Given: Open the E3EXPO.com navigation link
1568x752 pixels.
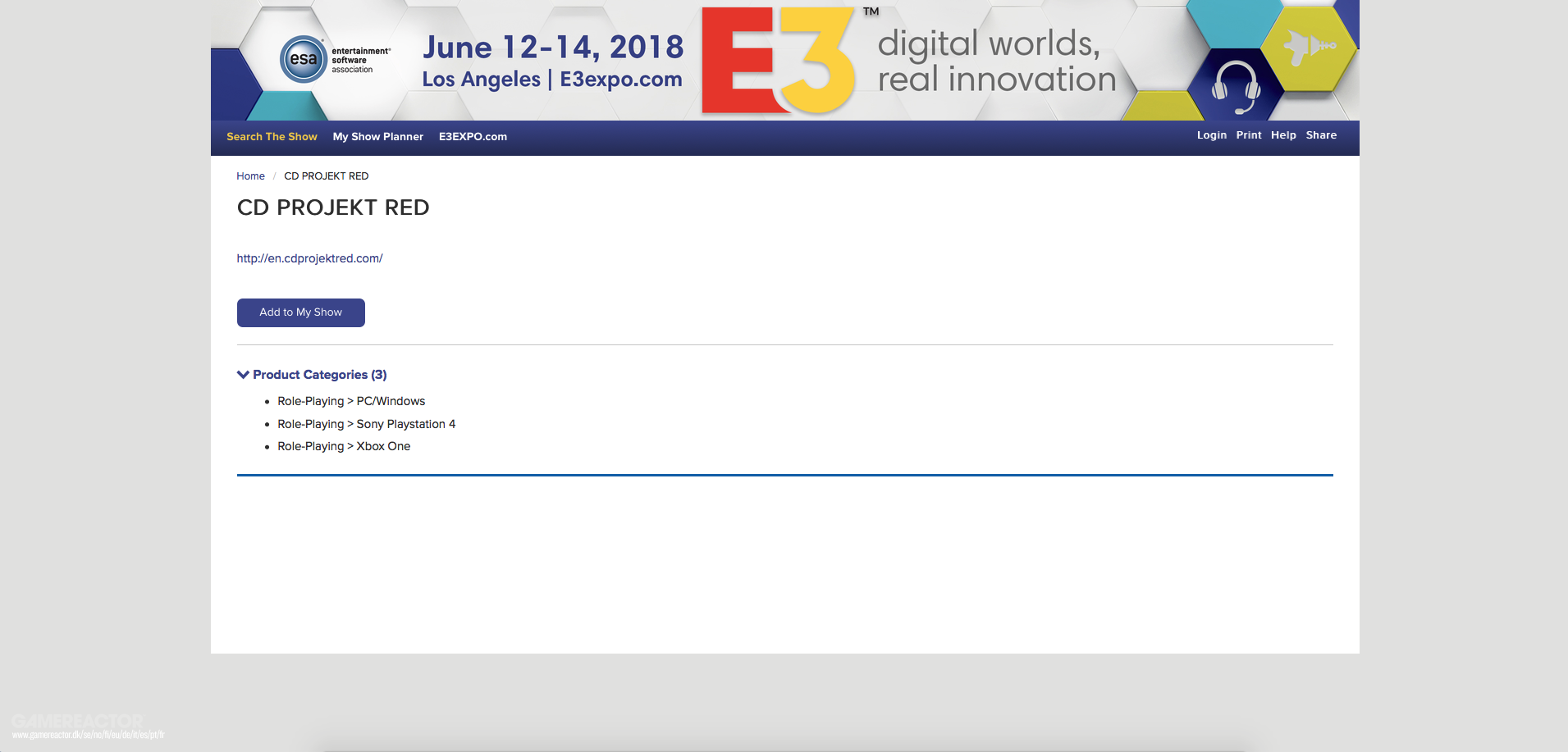Looking at the screenshot, I should point(473,137).
